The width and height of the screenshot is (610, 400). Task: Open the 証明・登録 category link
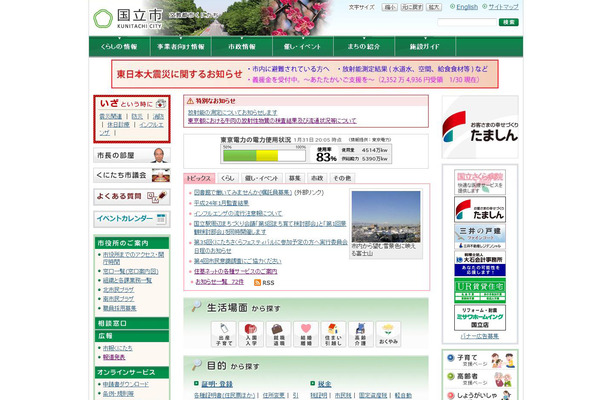[x=217, y=384]
